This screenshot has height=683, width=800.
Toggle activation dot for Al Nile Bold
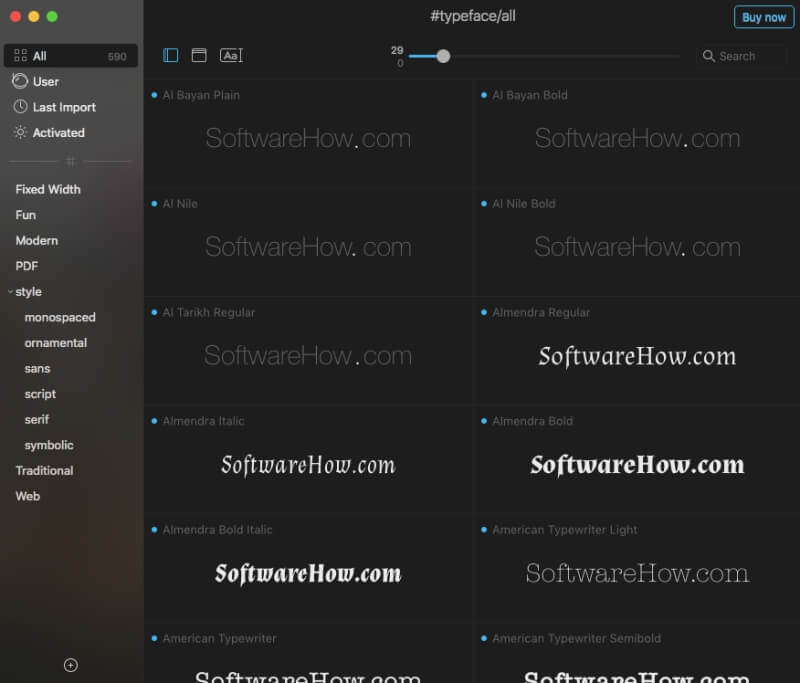tap(484, 204)
